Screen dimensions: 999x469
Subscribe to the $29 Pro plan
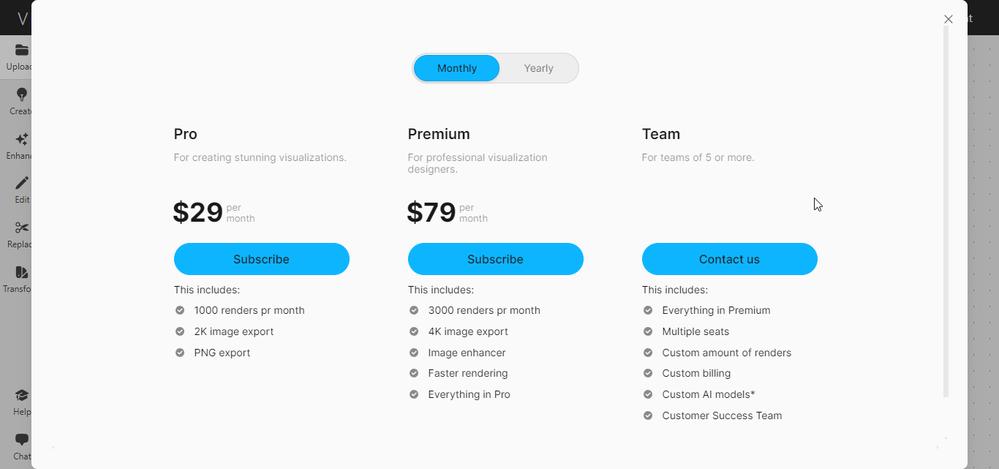click(x=261, y=259)
